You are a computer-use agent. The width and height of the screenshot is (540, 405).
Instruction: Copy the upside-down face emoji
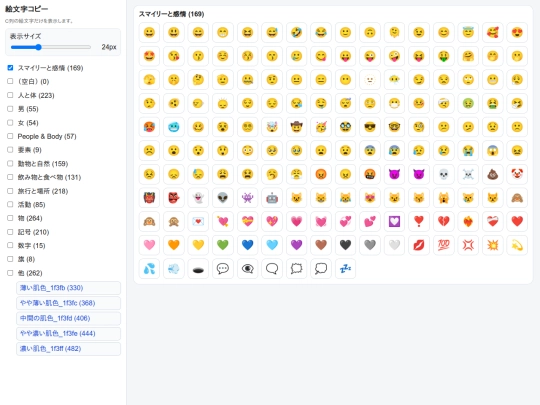[x=370, y=32]
